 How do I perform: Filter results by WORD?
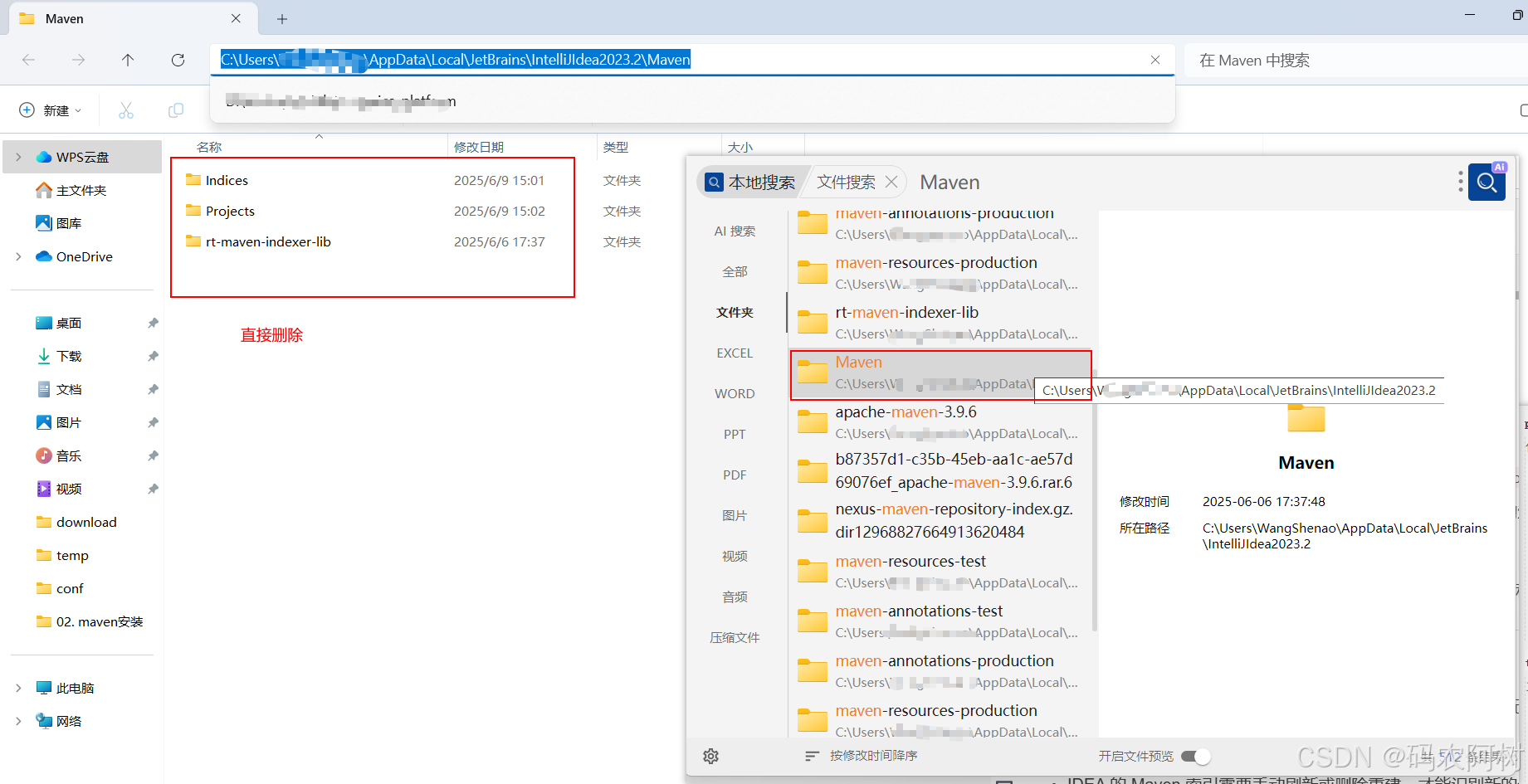[x=735, y=393]
